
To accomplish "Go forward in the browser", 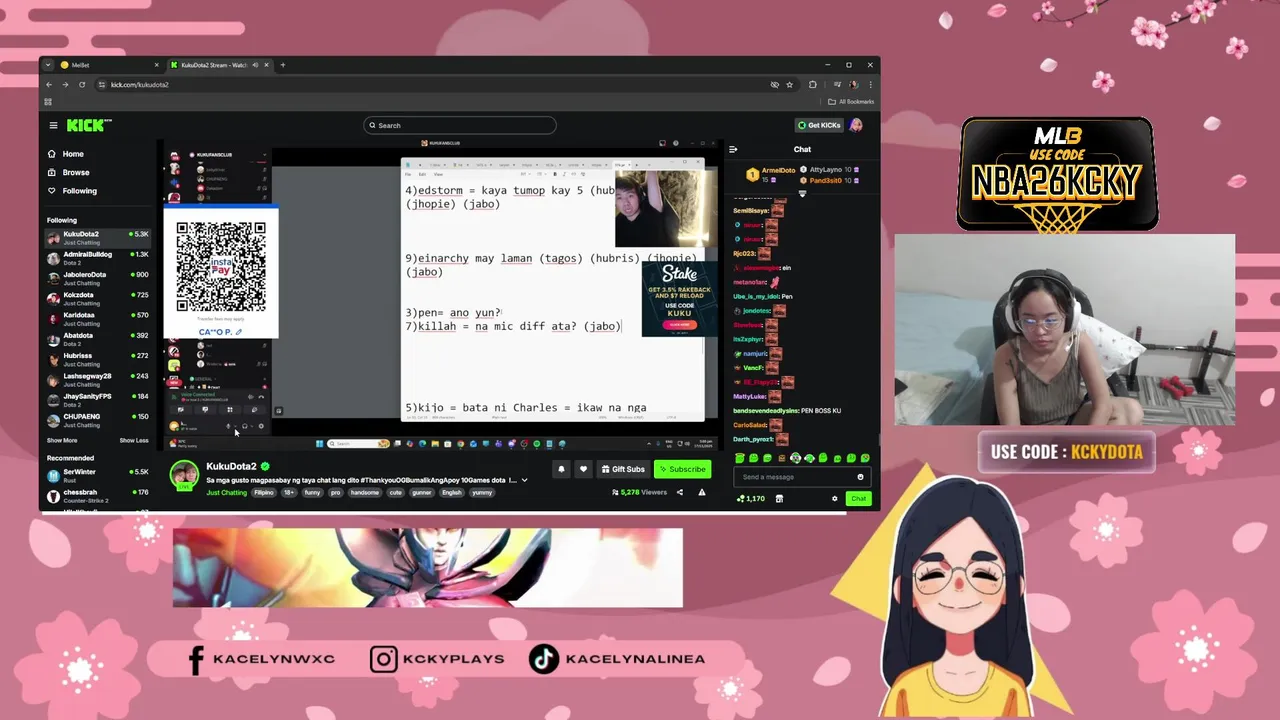I will pos(65,84).
